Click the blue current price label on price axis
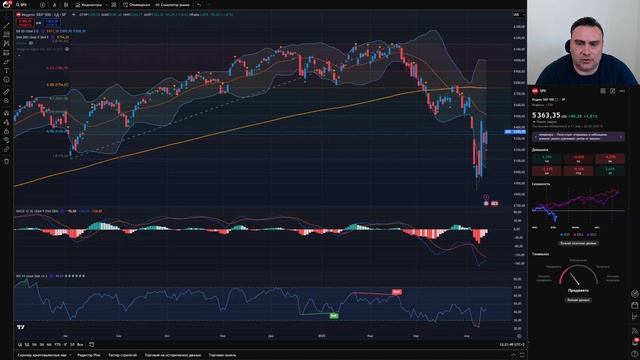The width and height of the screenshot is (640, 360). [515, 132]
